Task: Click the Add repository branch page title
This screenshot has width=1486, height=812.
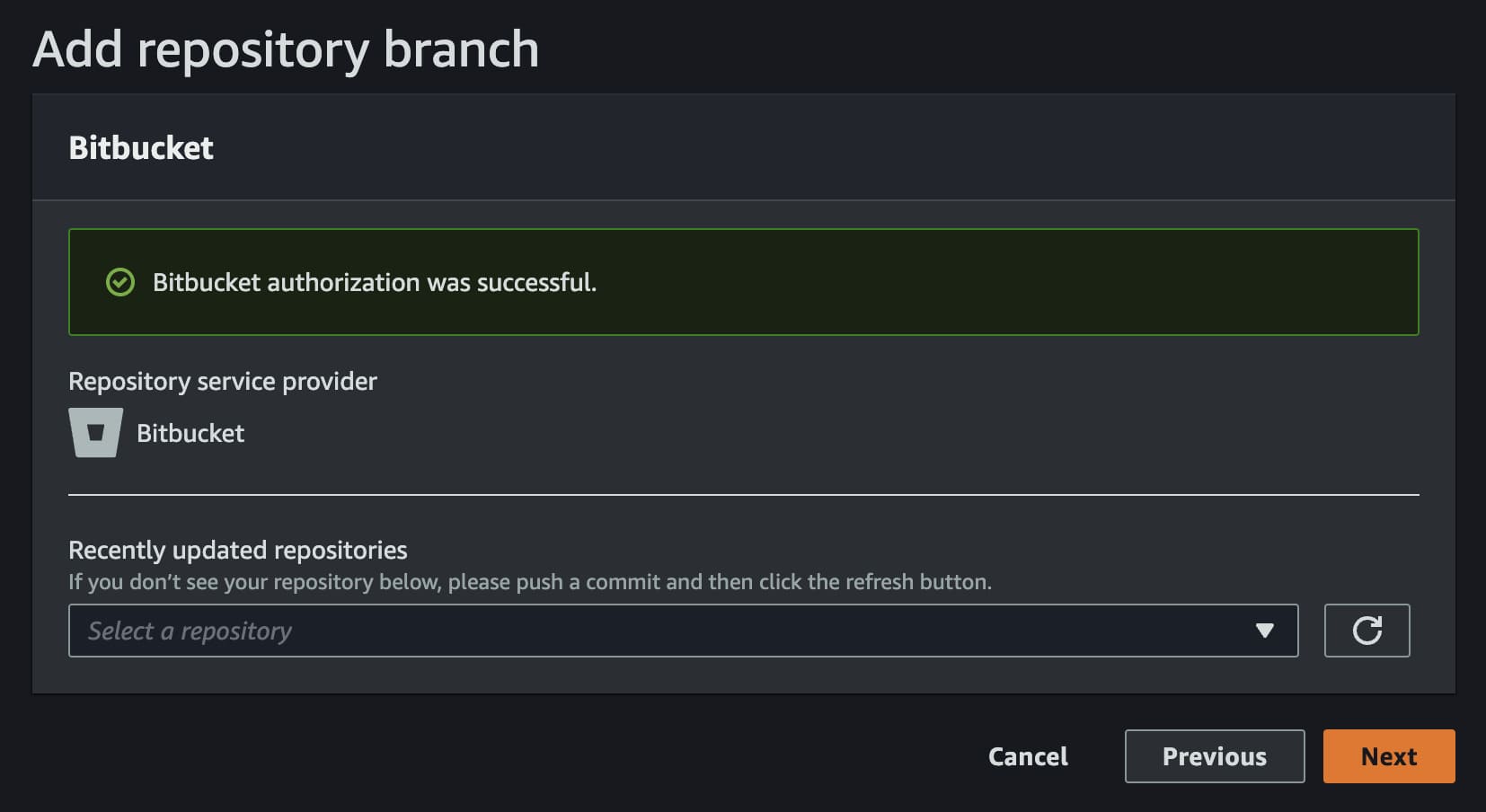Action: 286,49
